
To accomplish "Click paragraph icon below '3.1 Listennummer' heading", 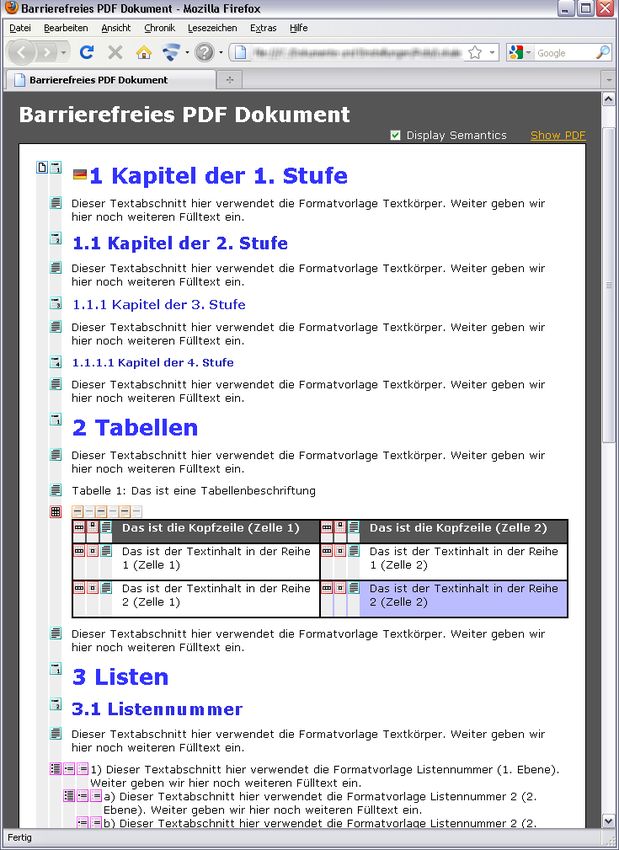I will pyautogui.click(x=56, y=733).
